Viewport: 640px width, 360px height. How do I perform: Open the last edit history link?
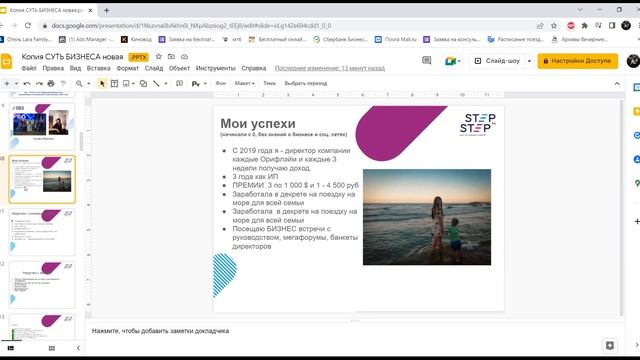330,68
